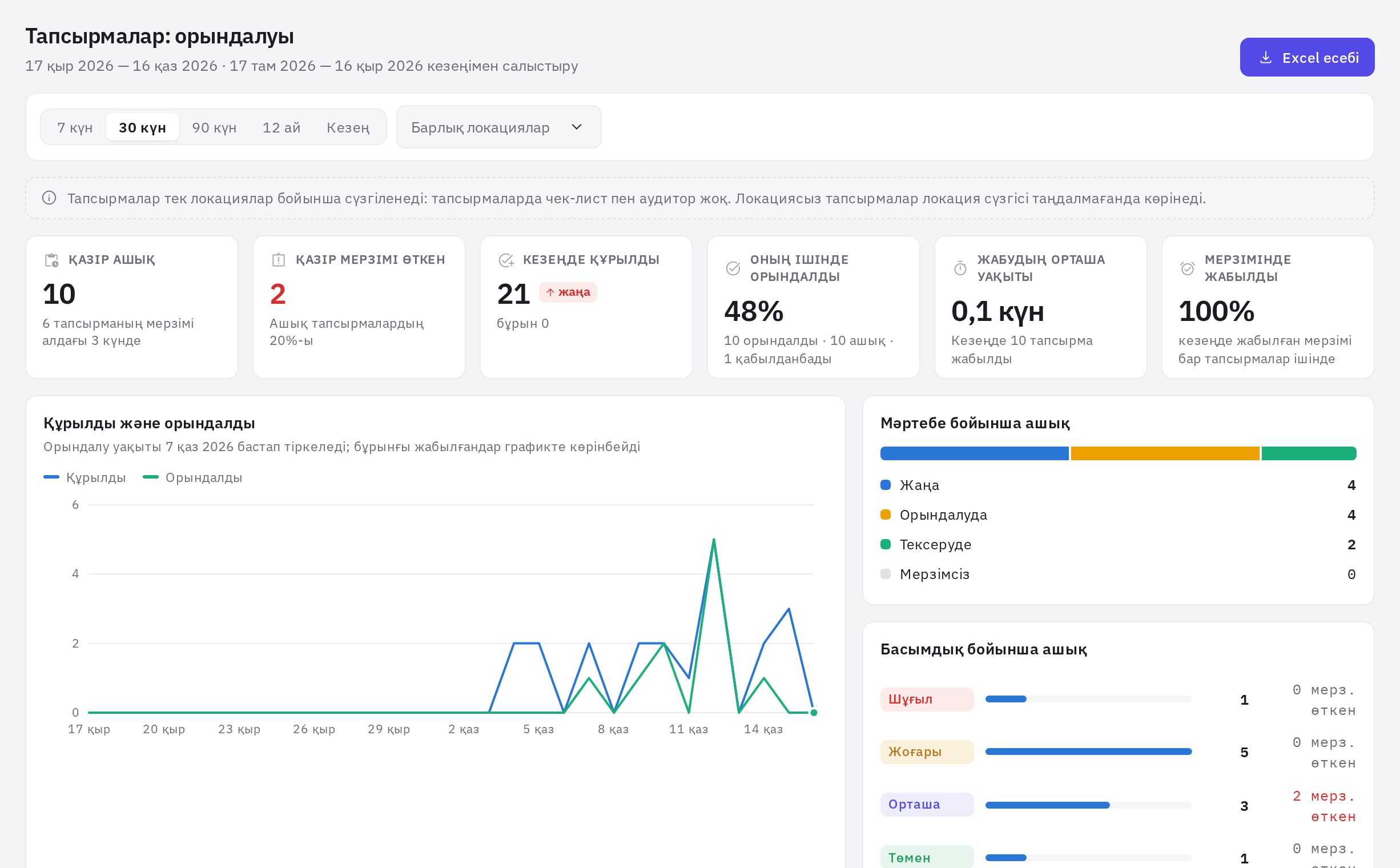
Task: Click the Жоғары priority badge
Action: 927,752
